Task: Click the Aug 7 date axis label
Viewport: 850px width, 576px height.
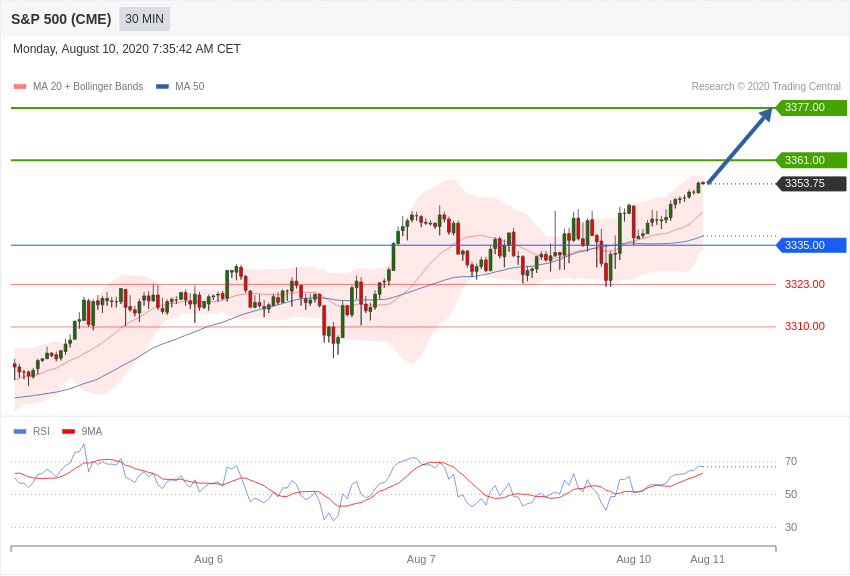Action: 421,559
